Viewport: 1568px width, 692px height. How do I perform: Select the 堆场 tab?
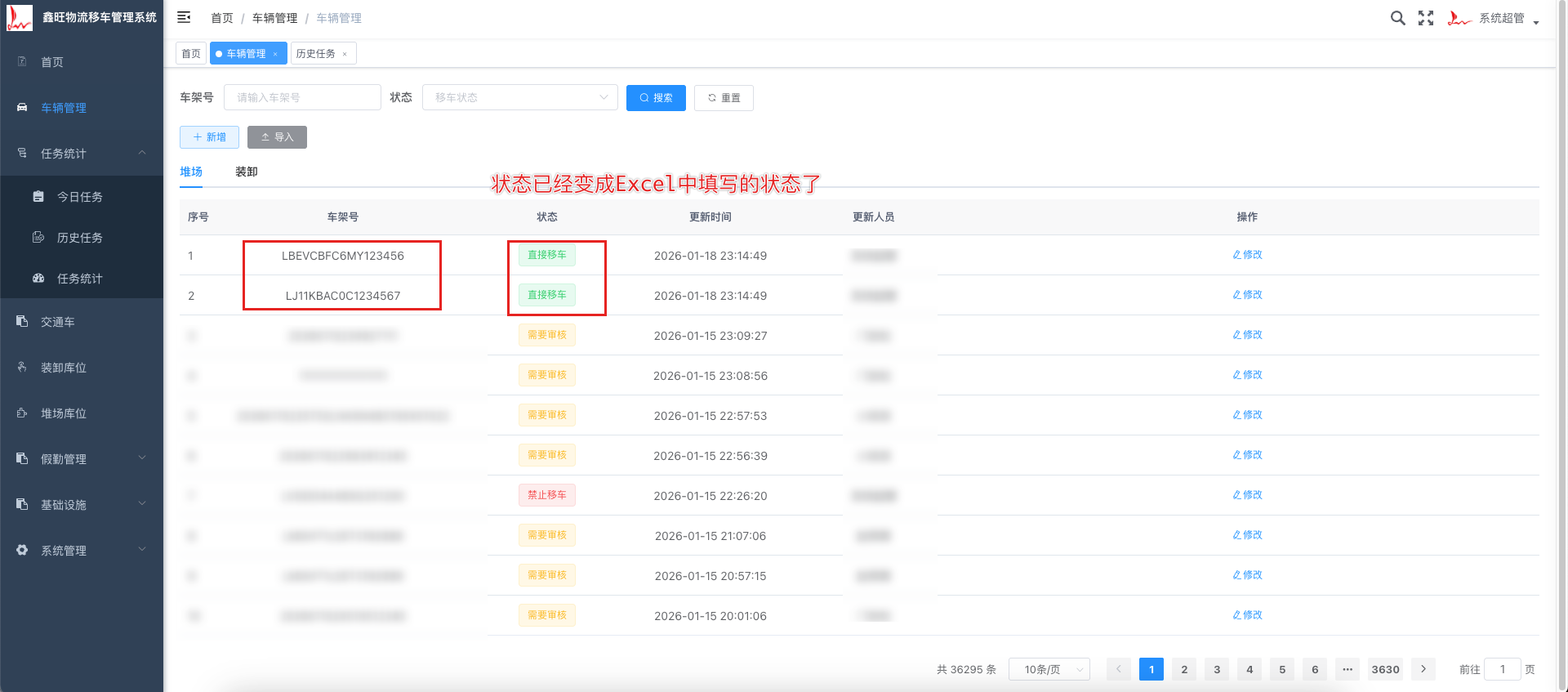click(191, 172)
